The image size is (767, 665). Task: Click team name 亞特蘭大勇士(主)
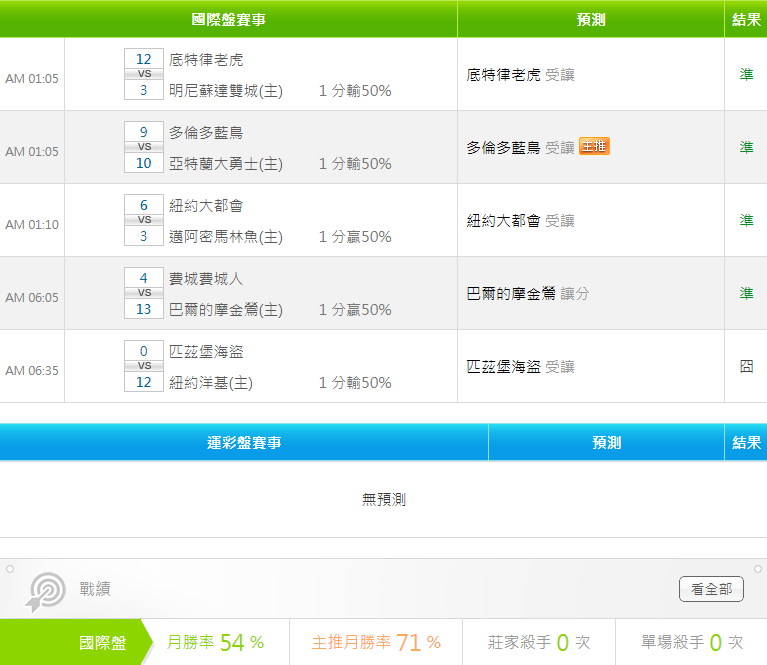(226, 163)
